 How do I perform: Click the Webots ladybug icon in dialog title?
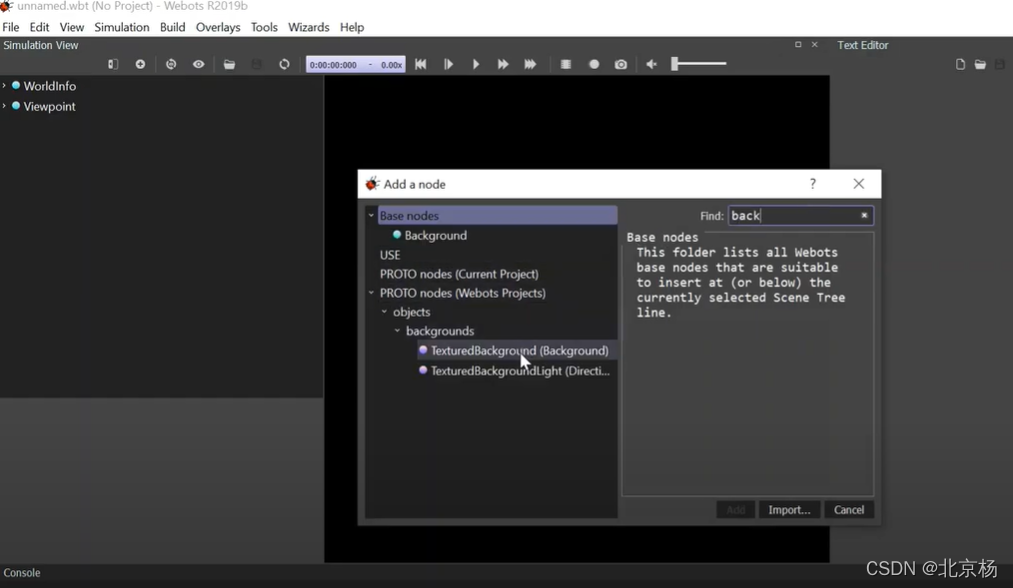pos(372,184)
